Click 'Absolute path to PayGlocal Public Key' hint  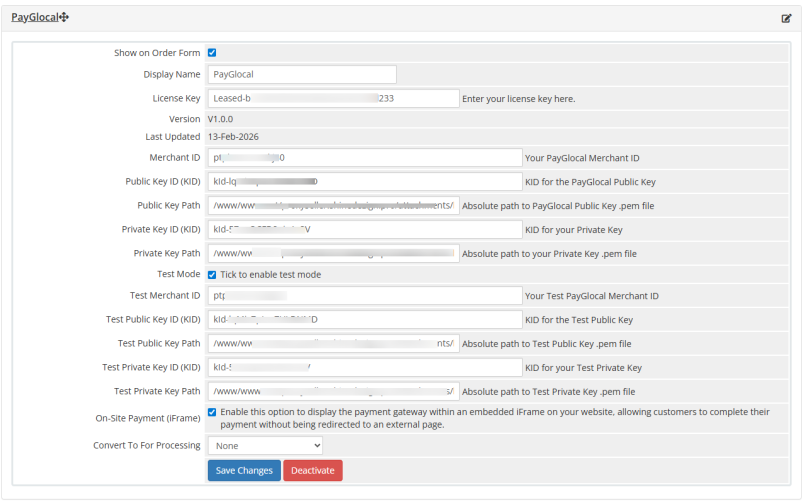click(558, 206)
